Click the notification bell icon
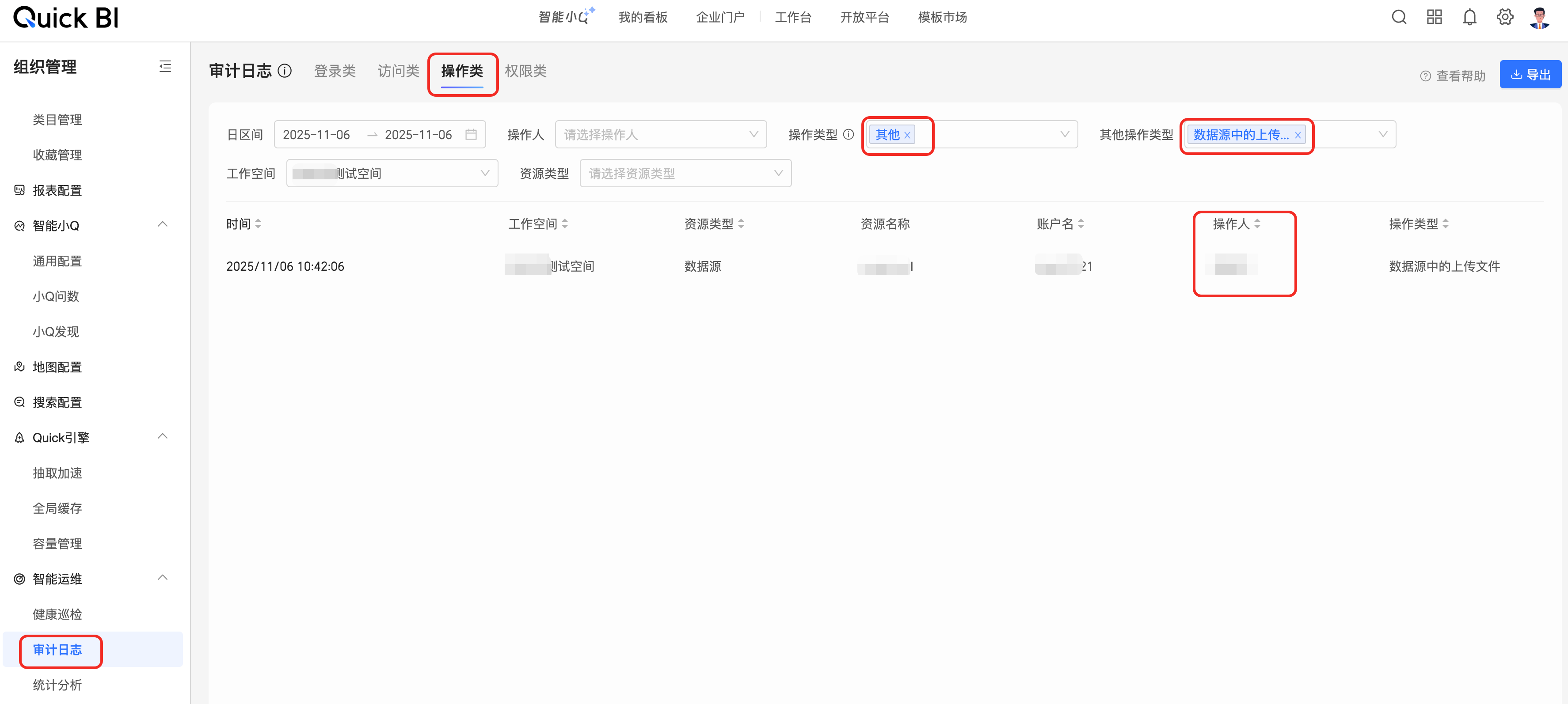 1469,17
